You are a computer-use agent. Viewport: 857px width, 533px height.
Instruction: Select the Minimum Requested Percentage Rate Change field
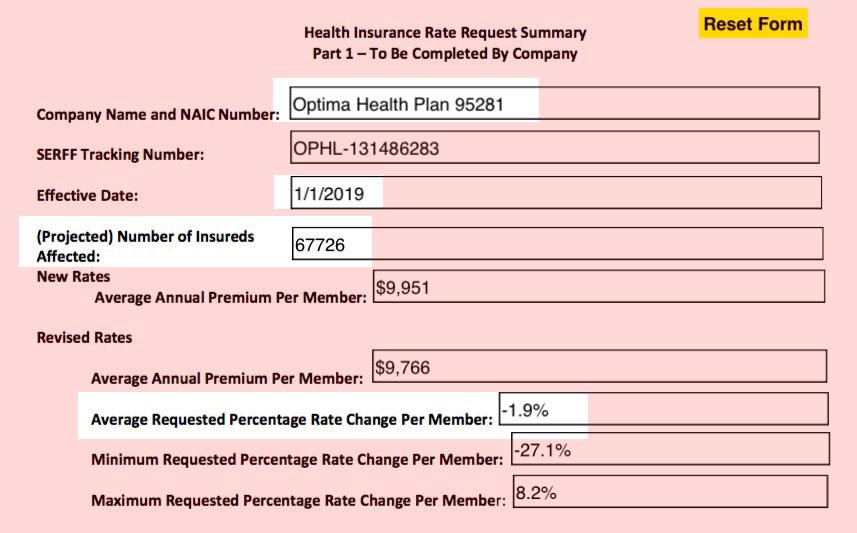click(x=669, y=449)
